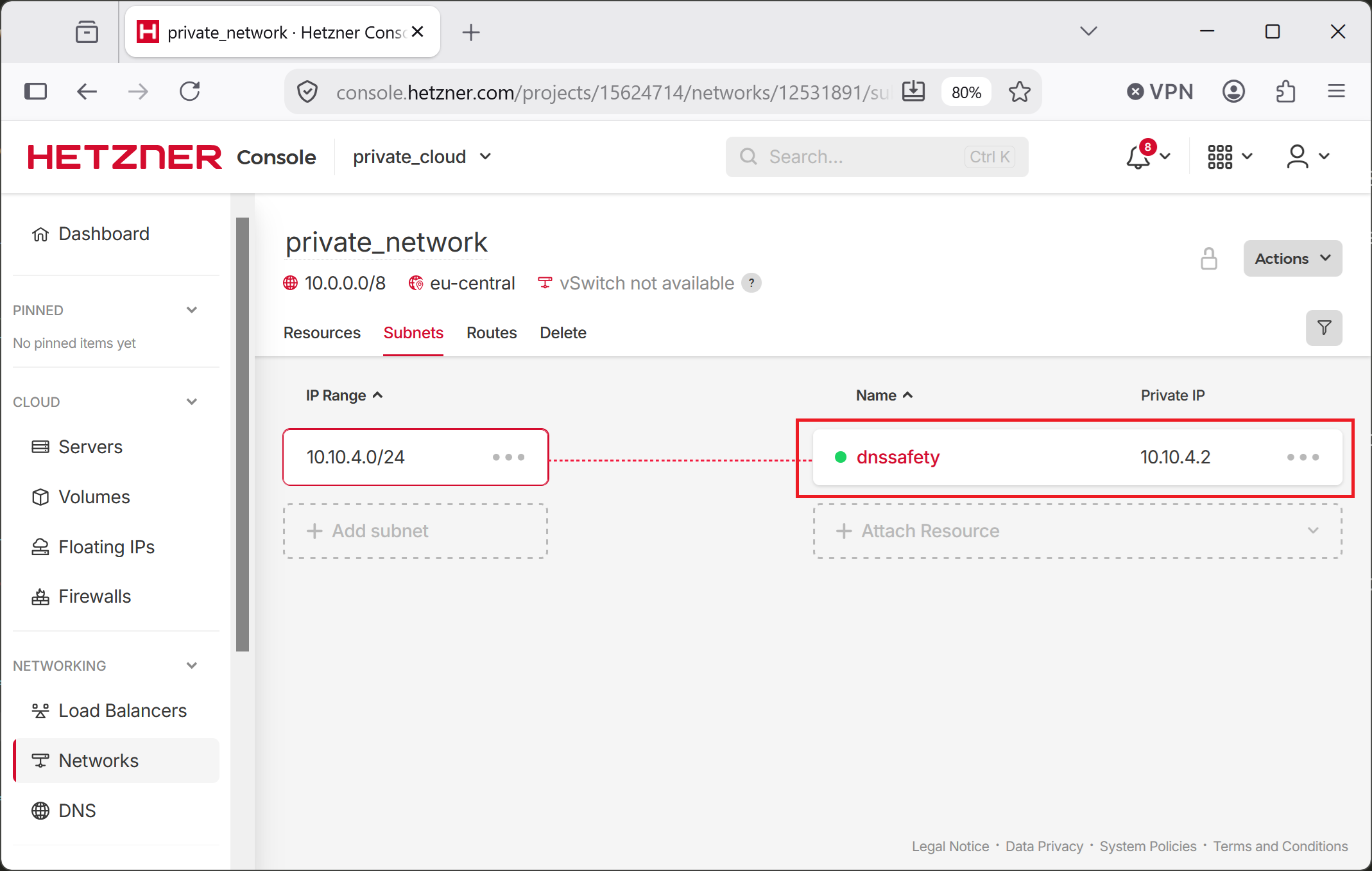Viewport: 1372px width, 871px height.
Task: Select the Subnets tab
Action: pyautogui.click(x=413, y=332)
